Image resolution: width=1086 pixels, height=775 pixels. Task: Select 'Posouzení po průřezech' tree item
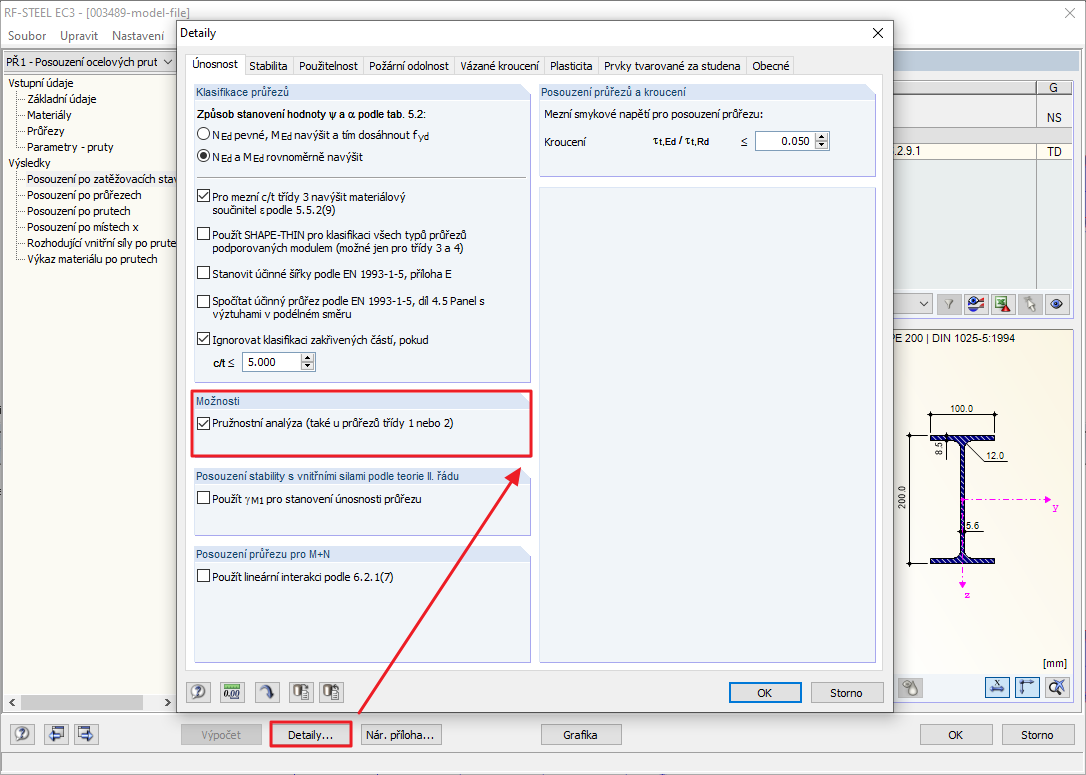tap(84, 195)
